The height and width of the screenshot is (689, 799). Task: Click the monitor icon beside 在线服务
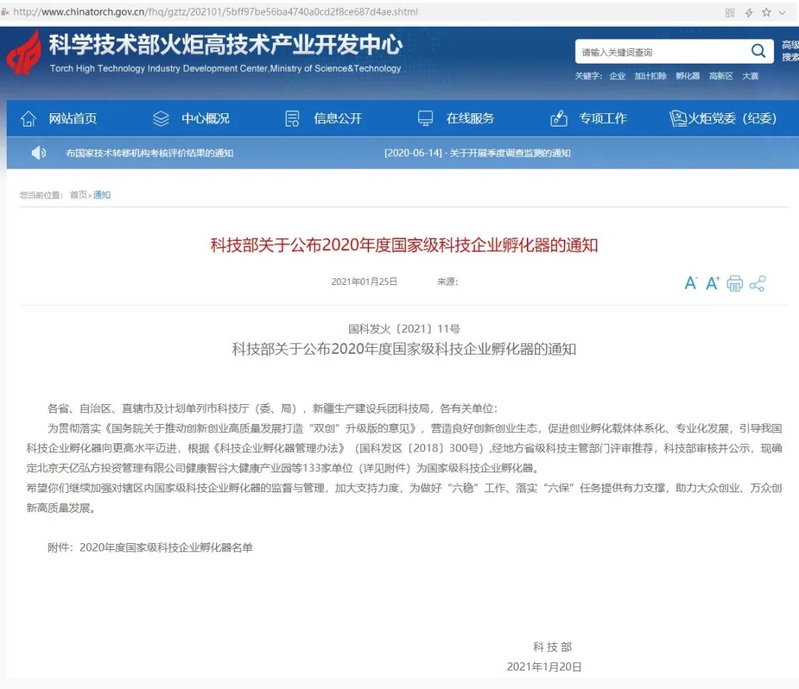pyautogui.click(x=425, y=119)
